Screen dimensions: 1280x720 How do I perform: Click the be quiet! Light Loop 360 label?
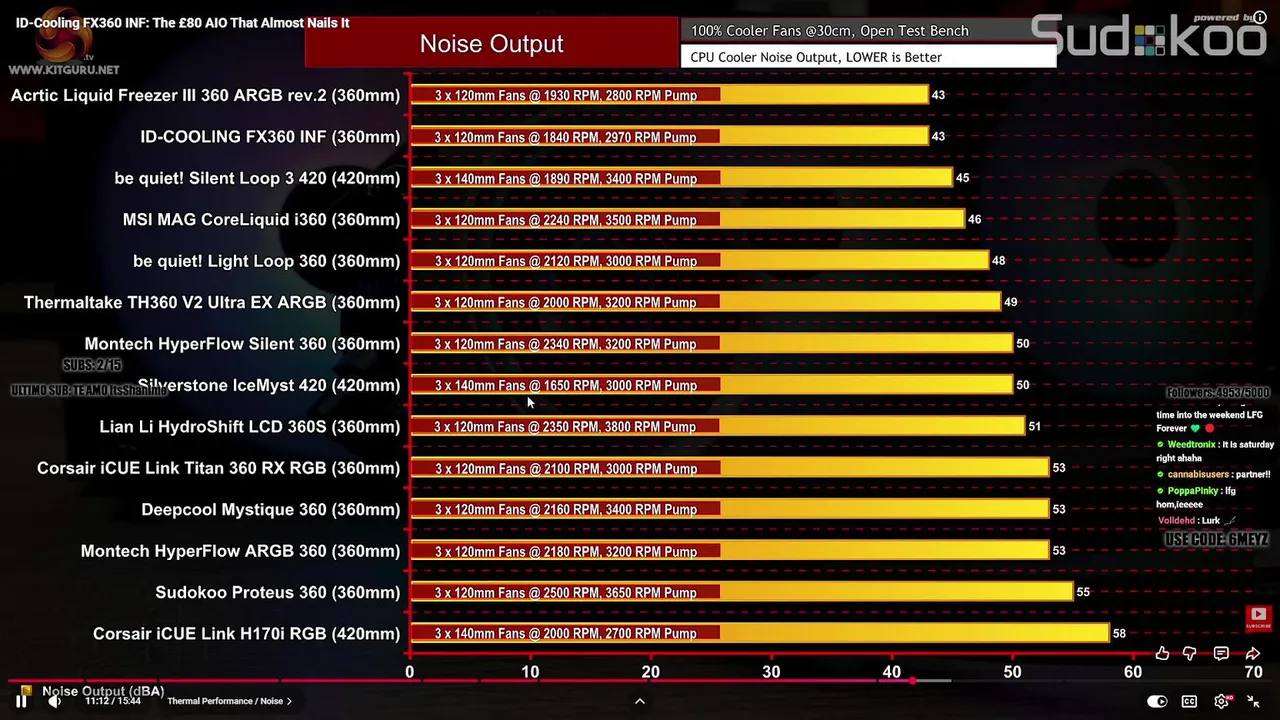coord(266,261)
